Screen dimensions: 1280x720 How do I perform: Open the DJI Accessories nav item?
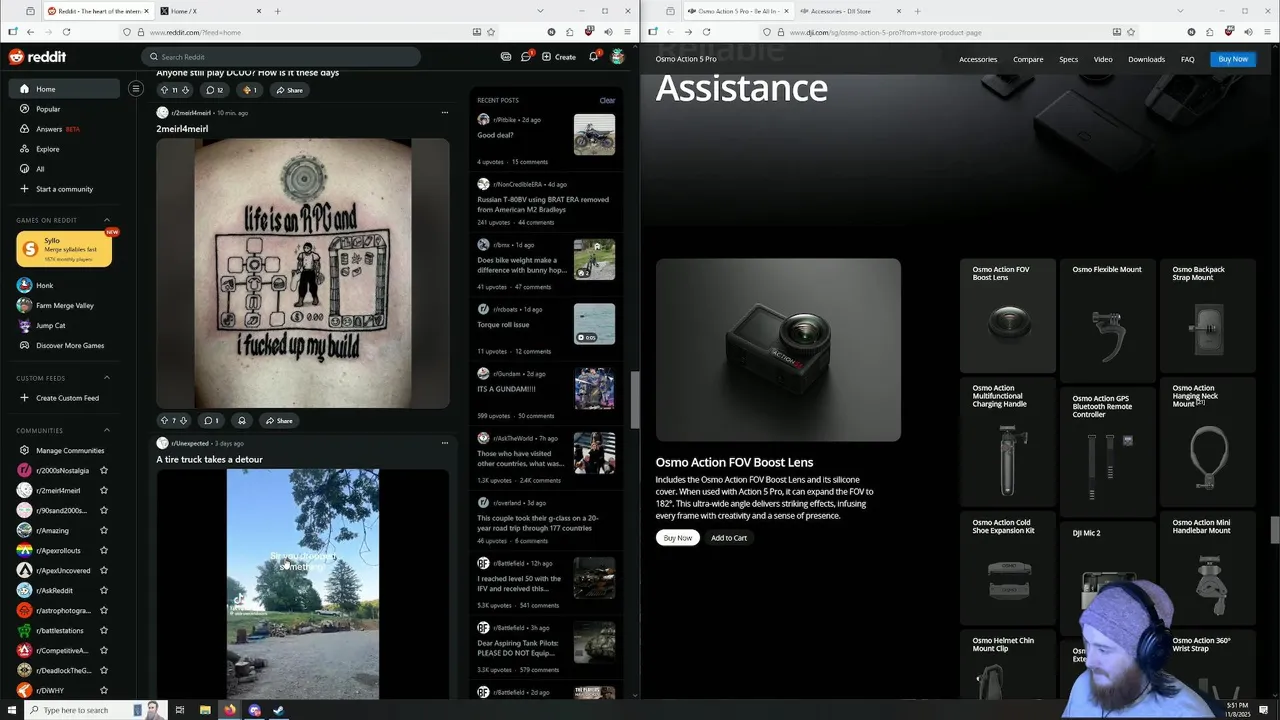[x=978, y=59]
